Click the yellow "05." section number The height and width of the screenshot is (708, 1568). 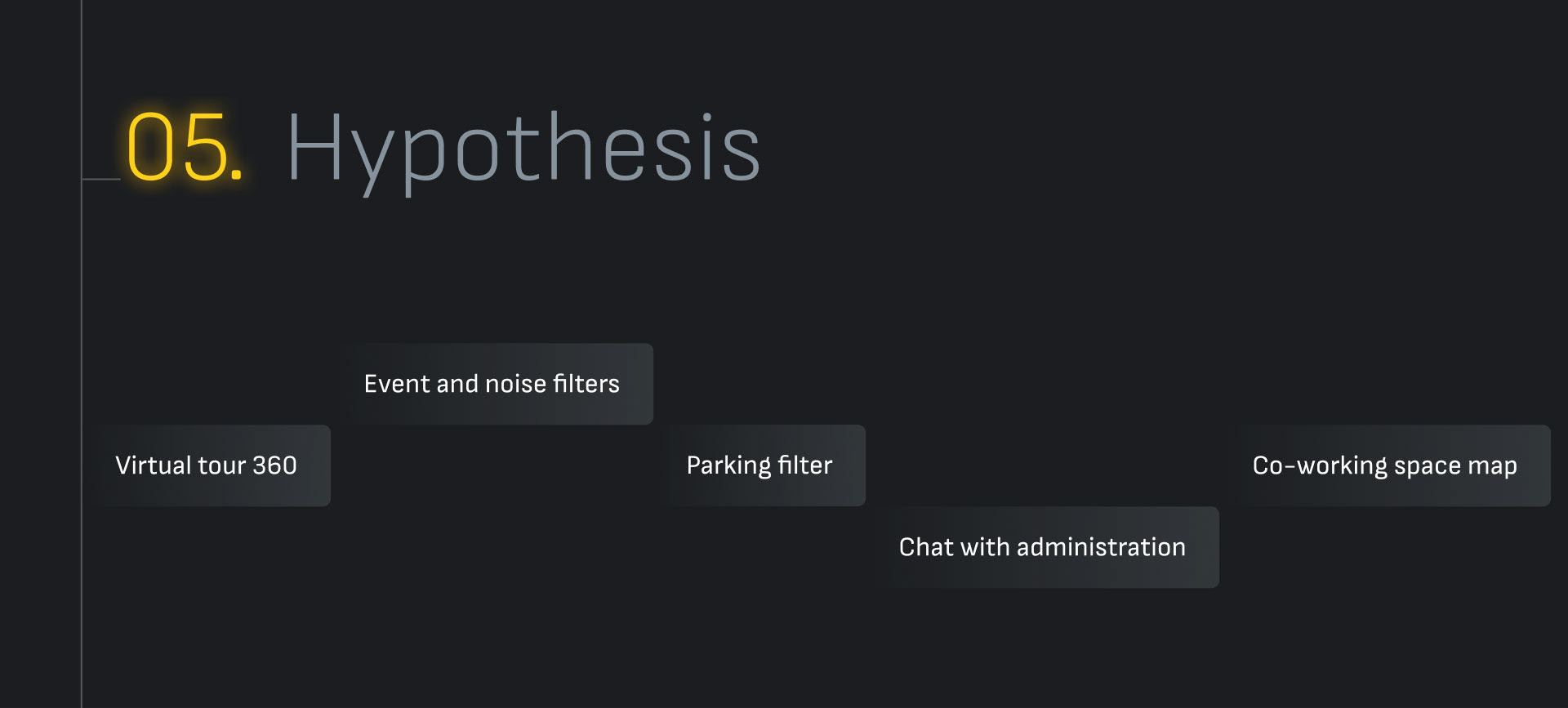(x=185, y=148)
